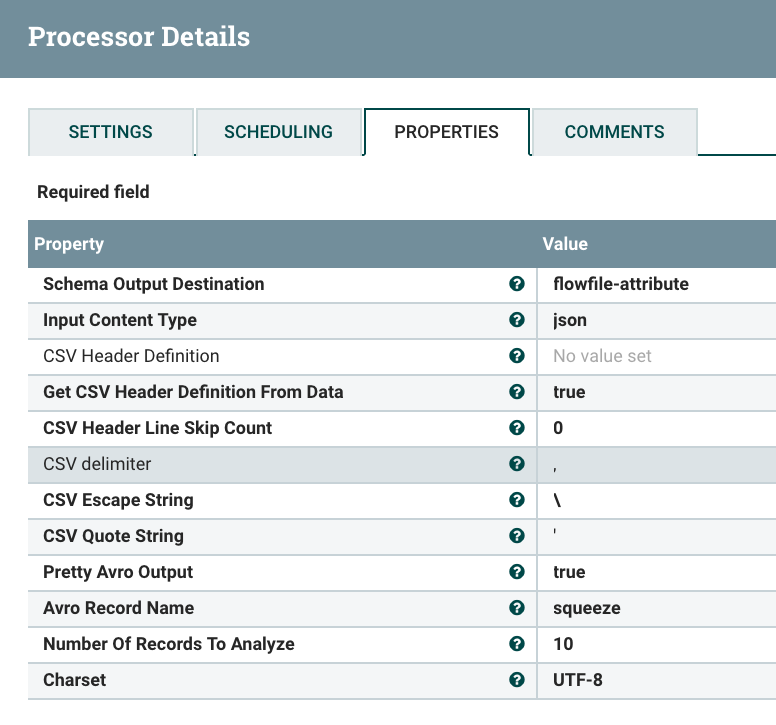Open the Comments tab
The image size is (776, 725).
pyautogui.click(x=614, y=132)
